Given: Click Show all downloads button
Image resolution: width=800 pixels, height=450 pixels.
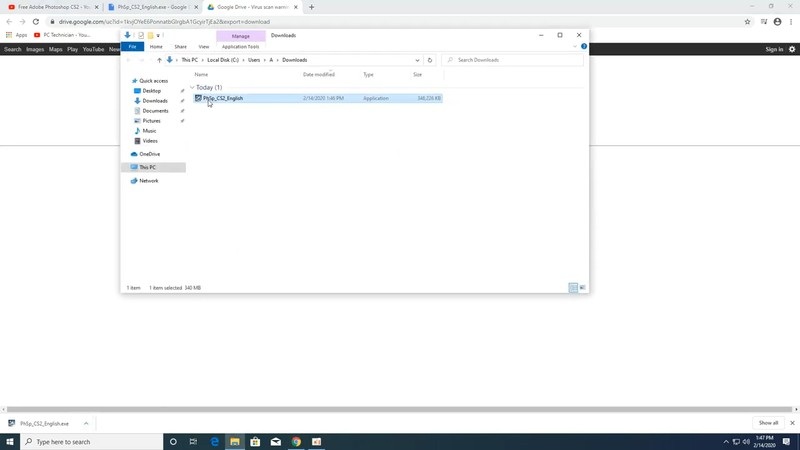Looking at the screenshot, I should 768,423.
